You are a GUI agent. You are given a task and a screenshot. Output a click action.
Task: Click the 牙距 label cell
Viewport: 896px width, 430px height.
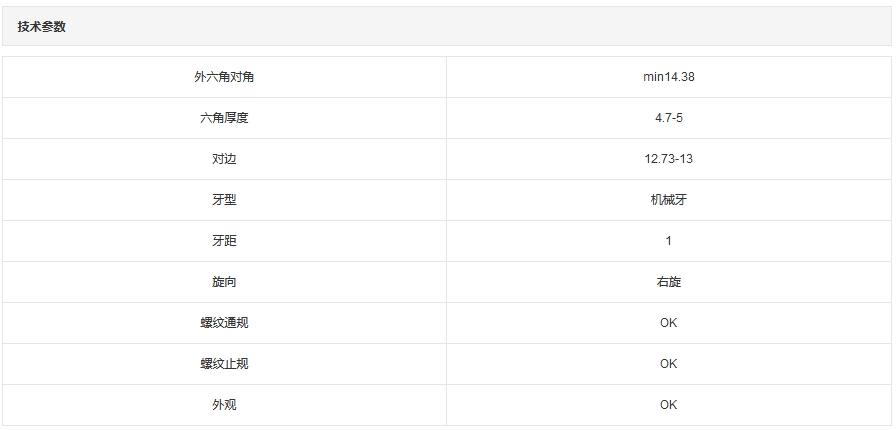224,241
